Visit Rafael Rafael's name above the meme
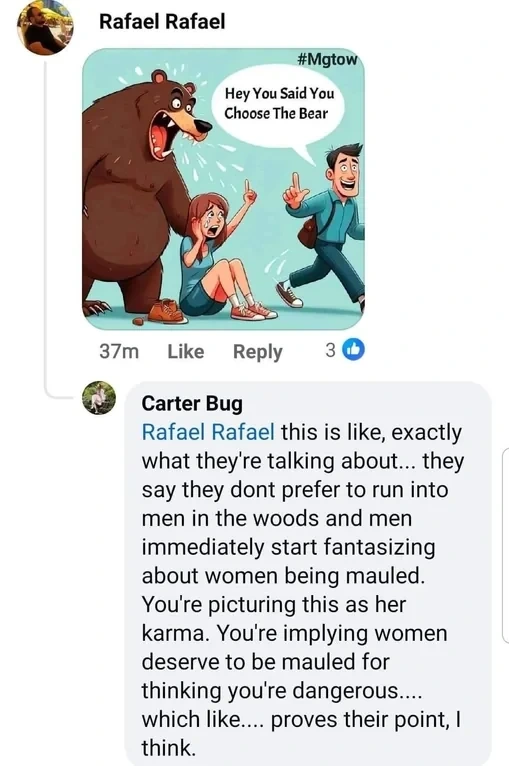 pyautogui.click(x=162, y=22)
